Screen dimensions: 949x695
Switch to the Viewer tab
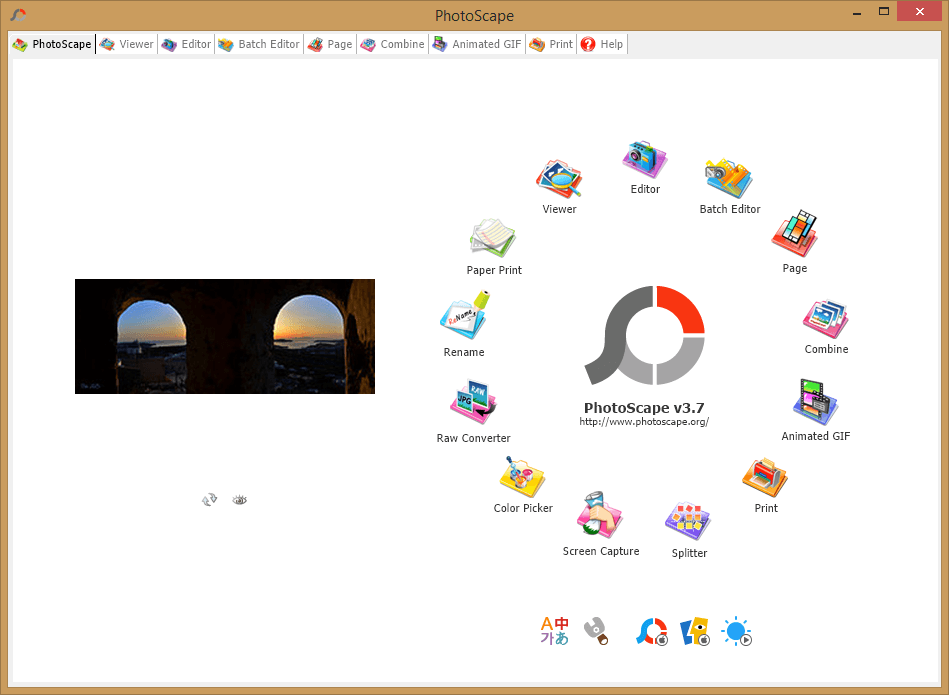click(x=127, y=44)
